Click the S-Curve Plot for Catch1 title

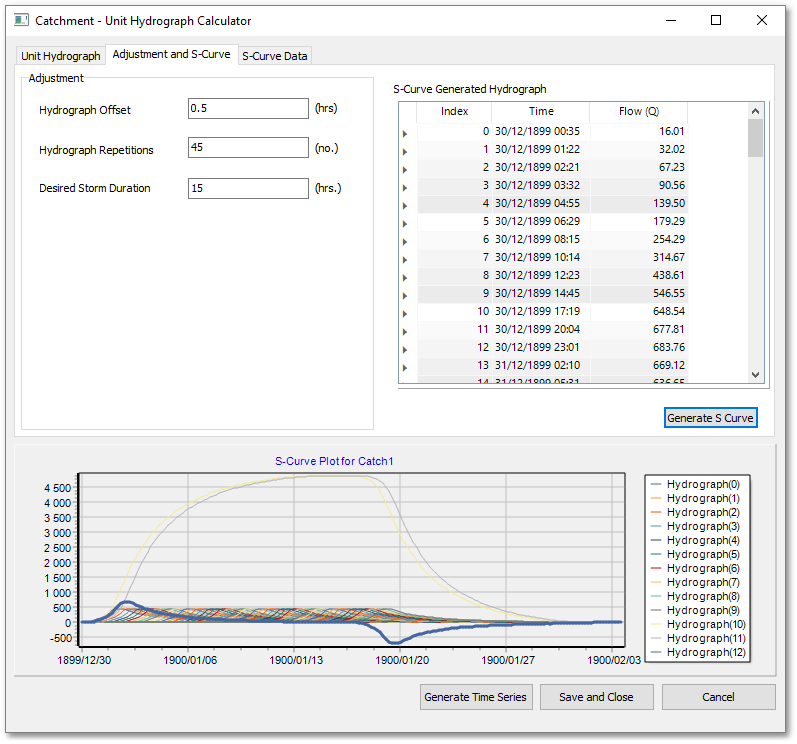click(334, 461)
